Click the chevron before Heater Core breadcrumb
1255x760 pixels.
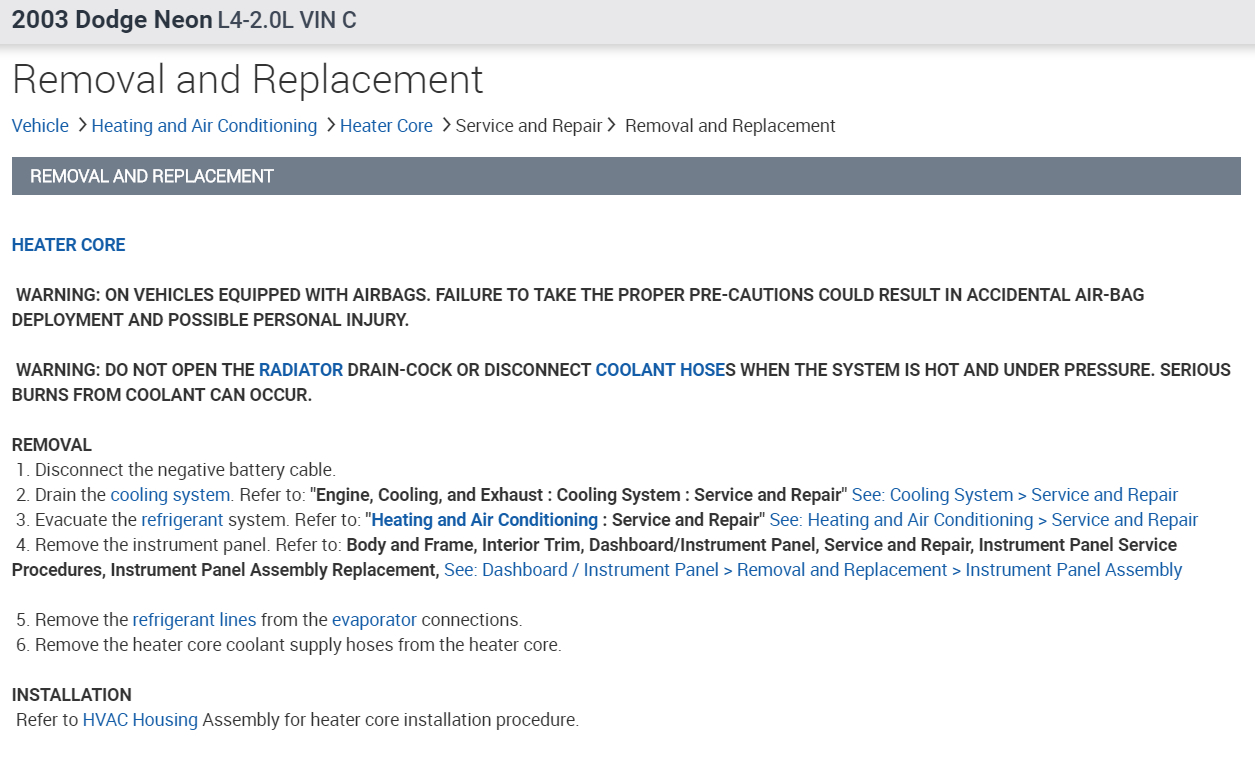[x=329, y=126]
